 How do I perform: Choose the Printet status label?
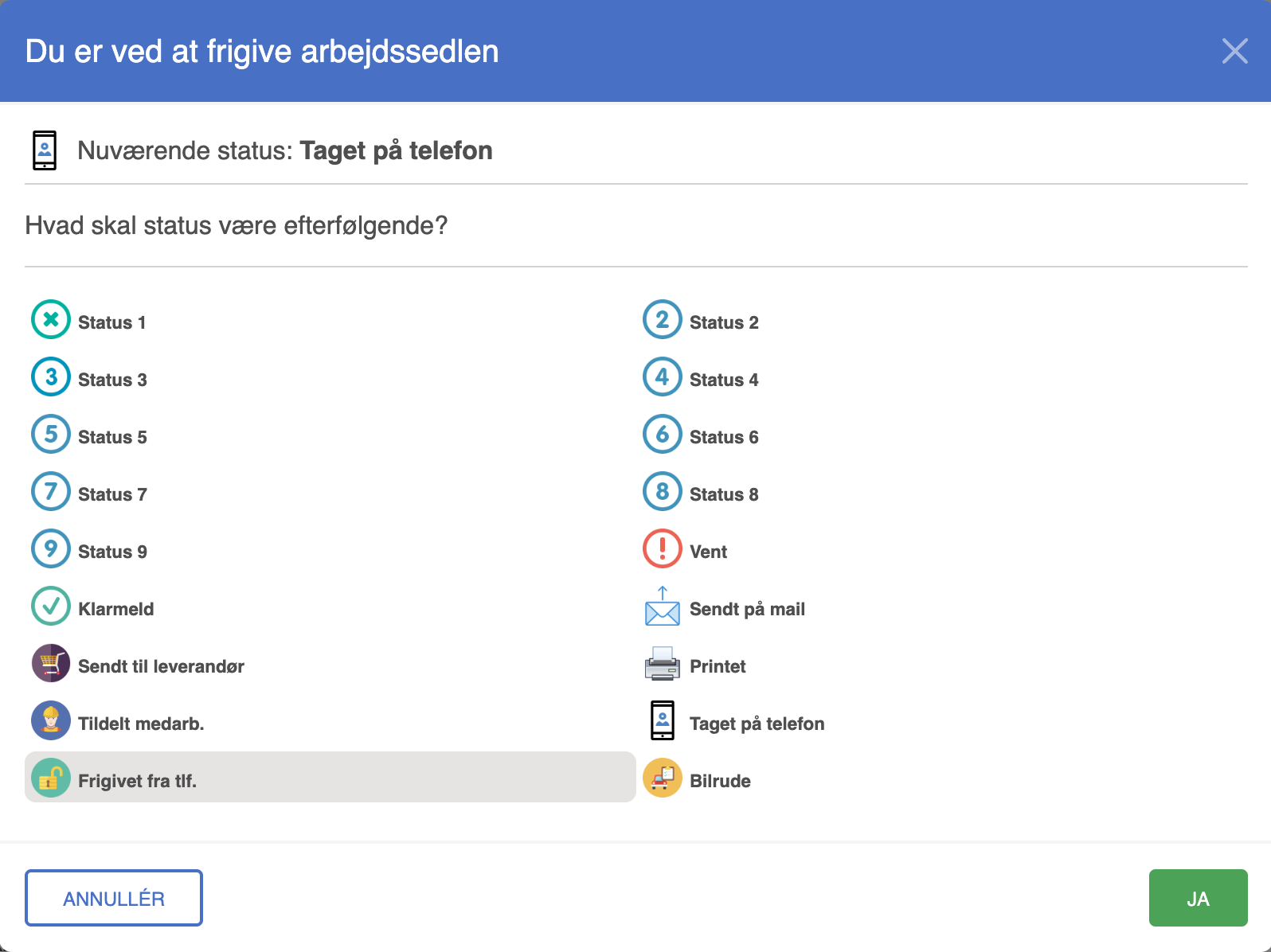[x=718, y=666]
